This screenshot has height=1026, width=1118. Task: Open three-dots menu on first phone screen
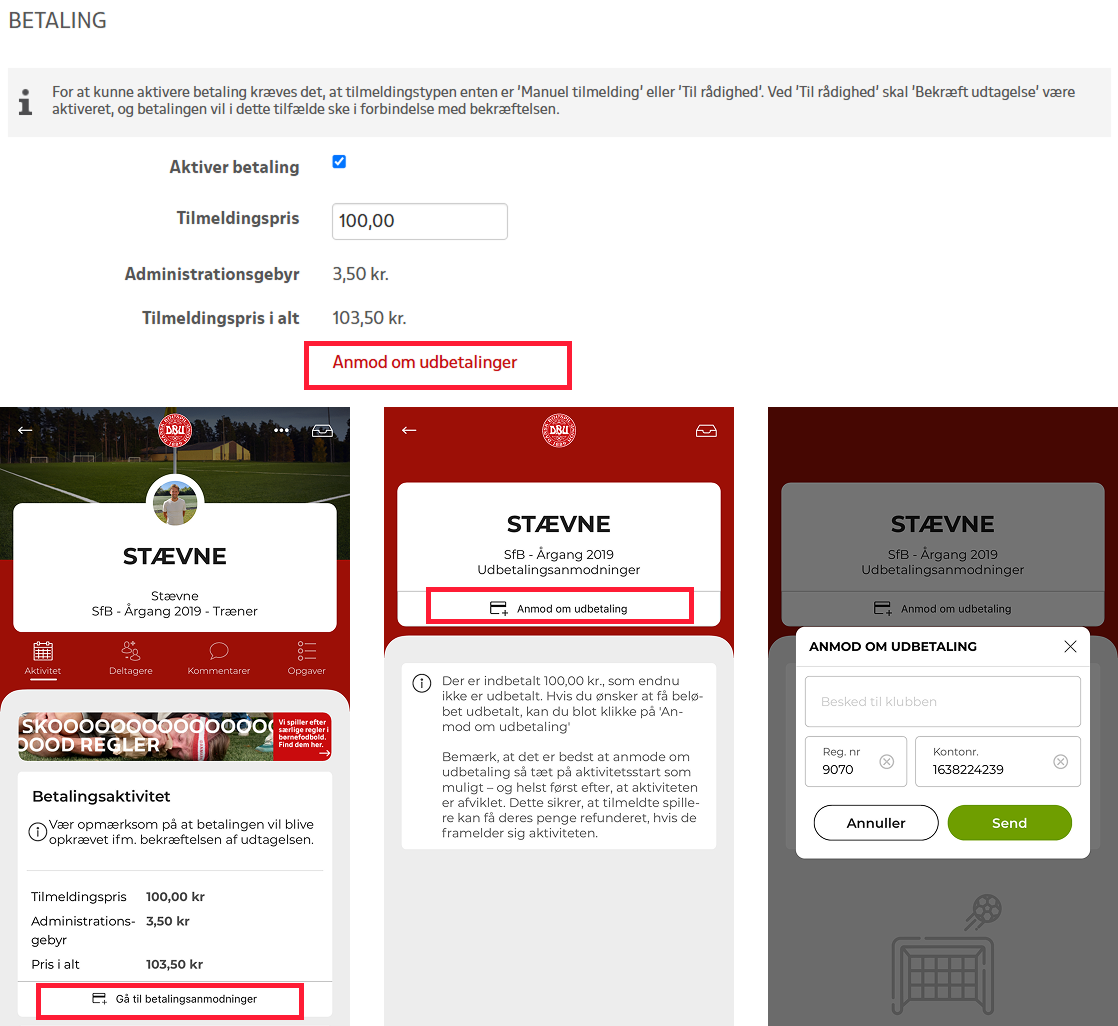pyautogui.click(x=281, y=430)
